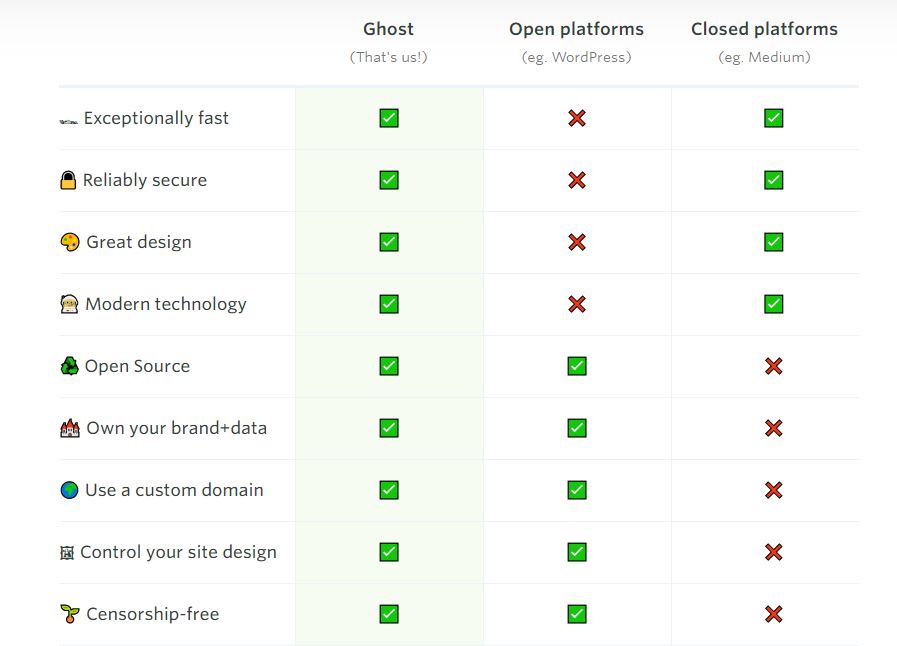Click the astronaut icon beside Modern technology

click(69, 304)
